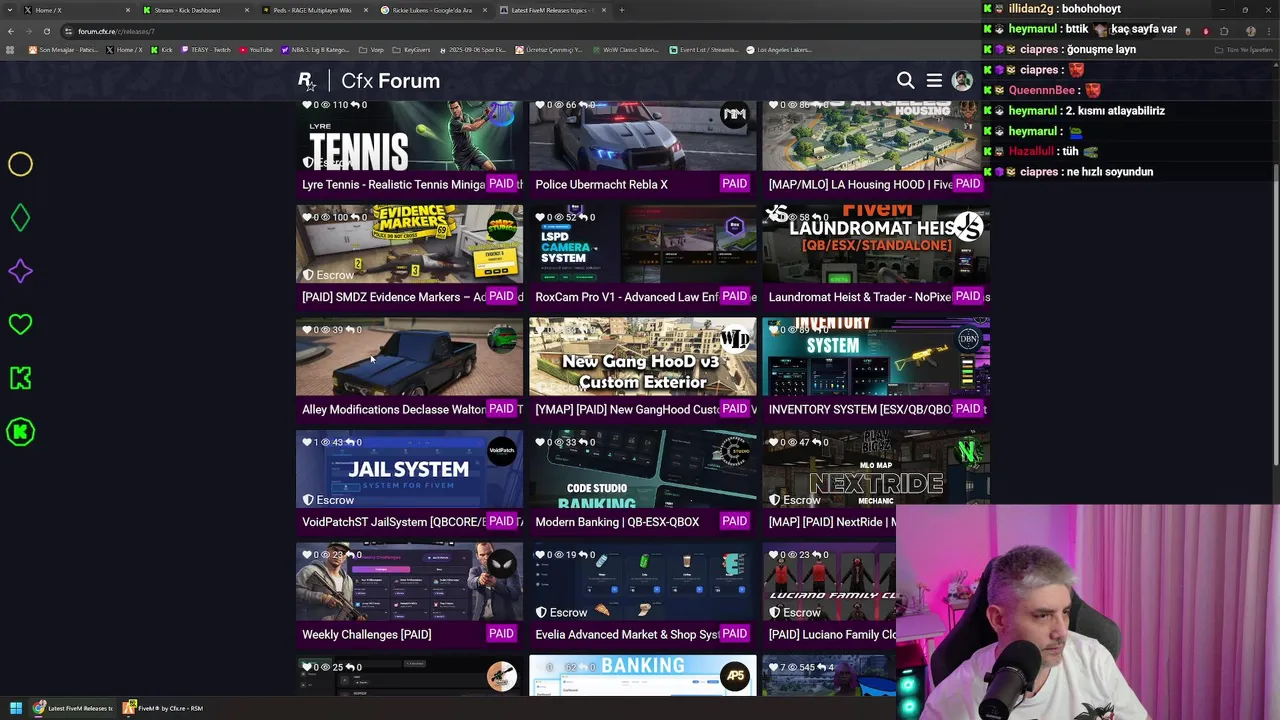The image size is (1280, 720).
Task: Close the Latest FiveM Releases topics tab
Action: [x=604, y=10]
